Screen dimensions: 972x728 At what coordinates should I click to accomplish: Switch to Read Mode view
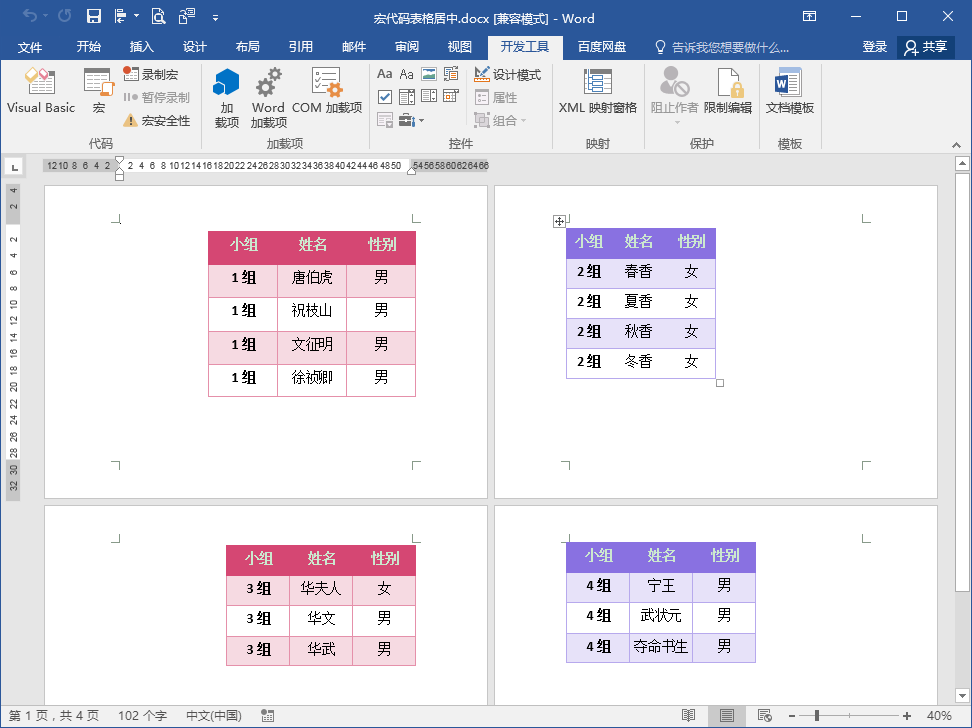click(x=688, y=716)
